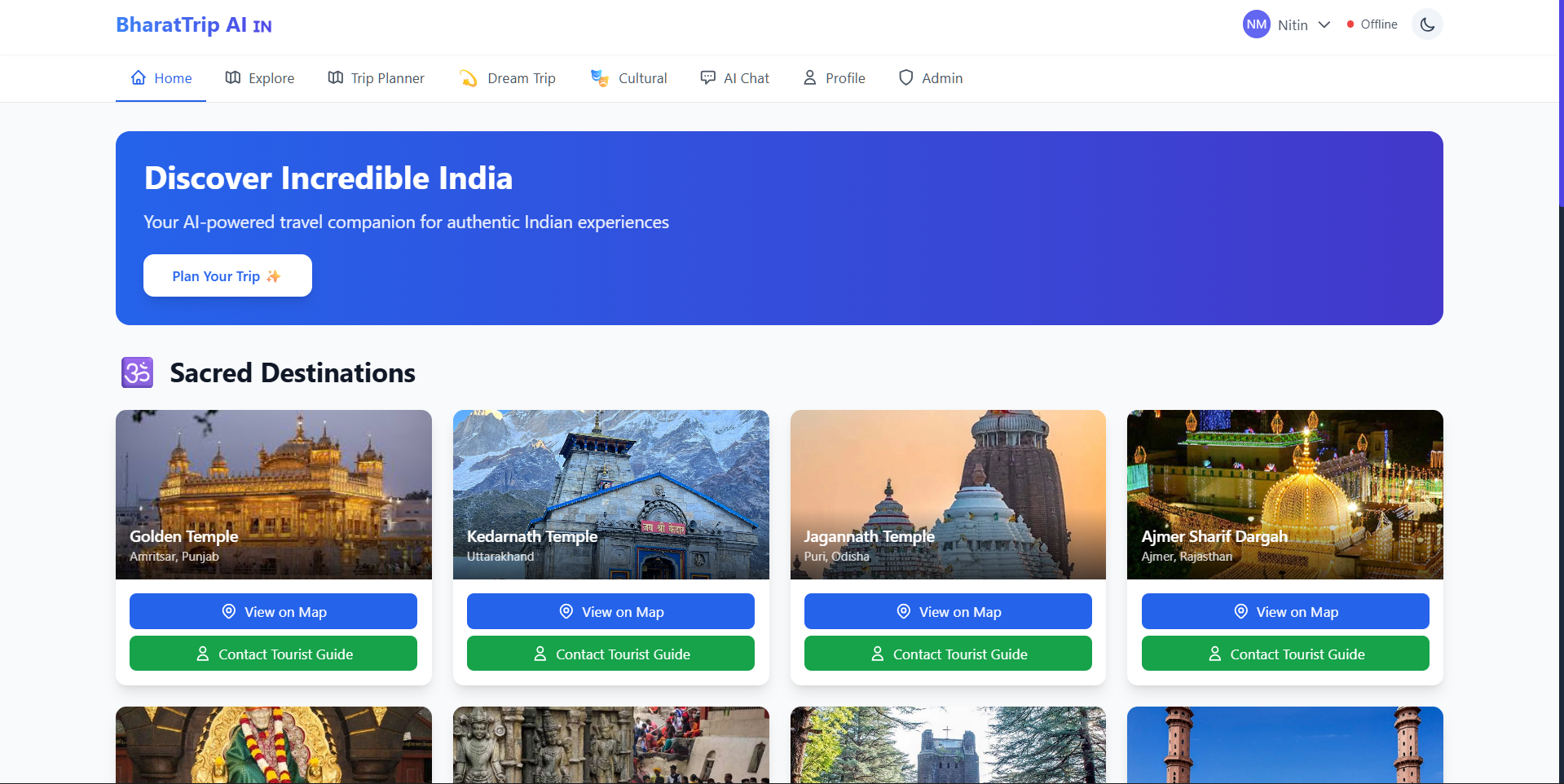The image size is (1564, 784).
Task: Click the NM profile avatar
Action: coord(1256,24)
